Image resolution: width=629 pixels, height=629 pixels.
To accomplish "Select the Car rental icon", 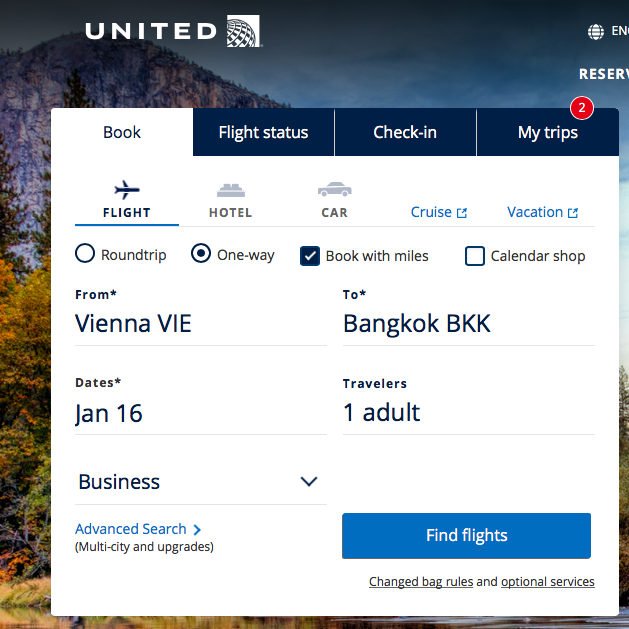I will [334, 190].
